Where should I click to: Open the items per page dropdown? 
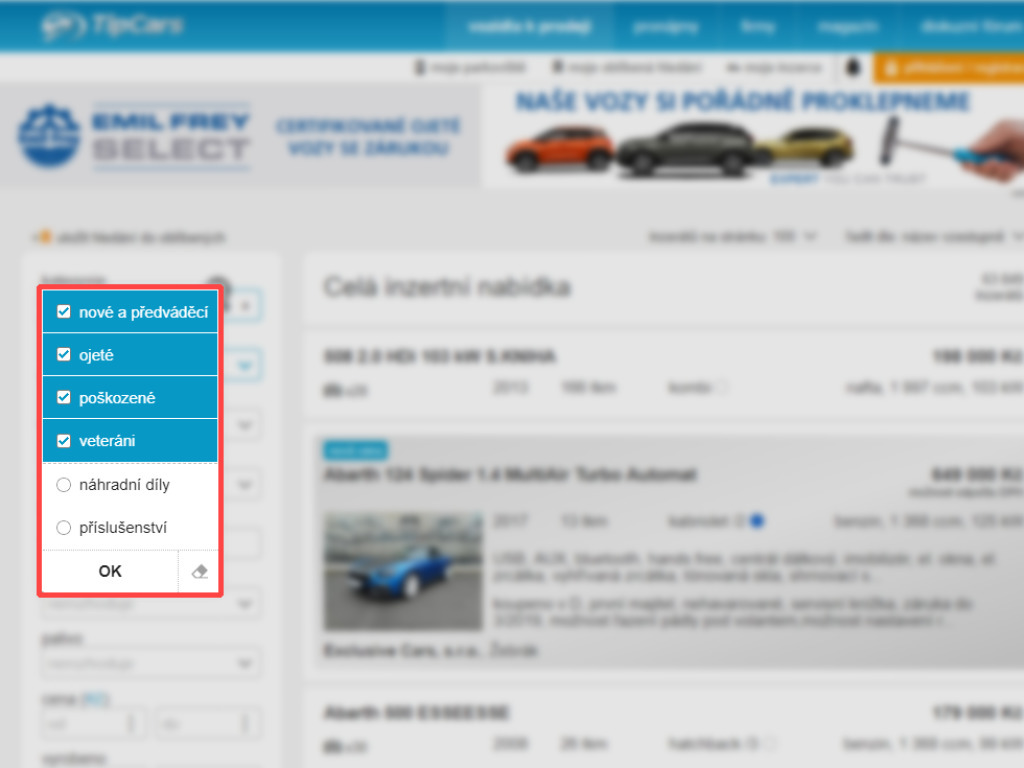pyautogui.click(x=734, y=237)
